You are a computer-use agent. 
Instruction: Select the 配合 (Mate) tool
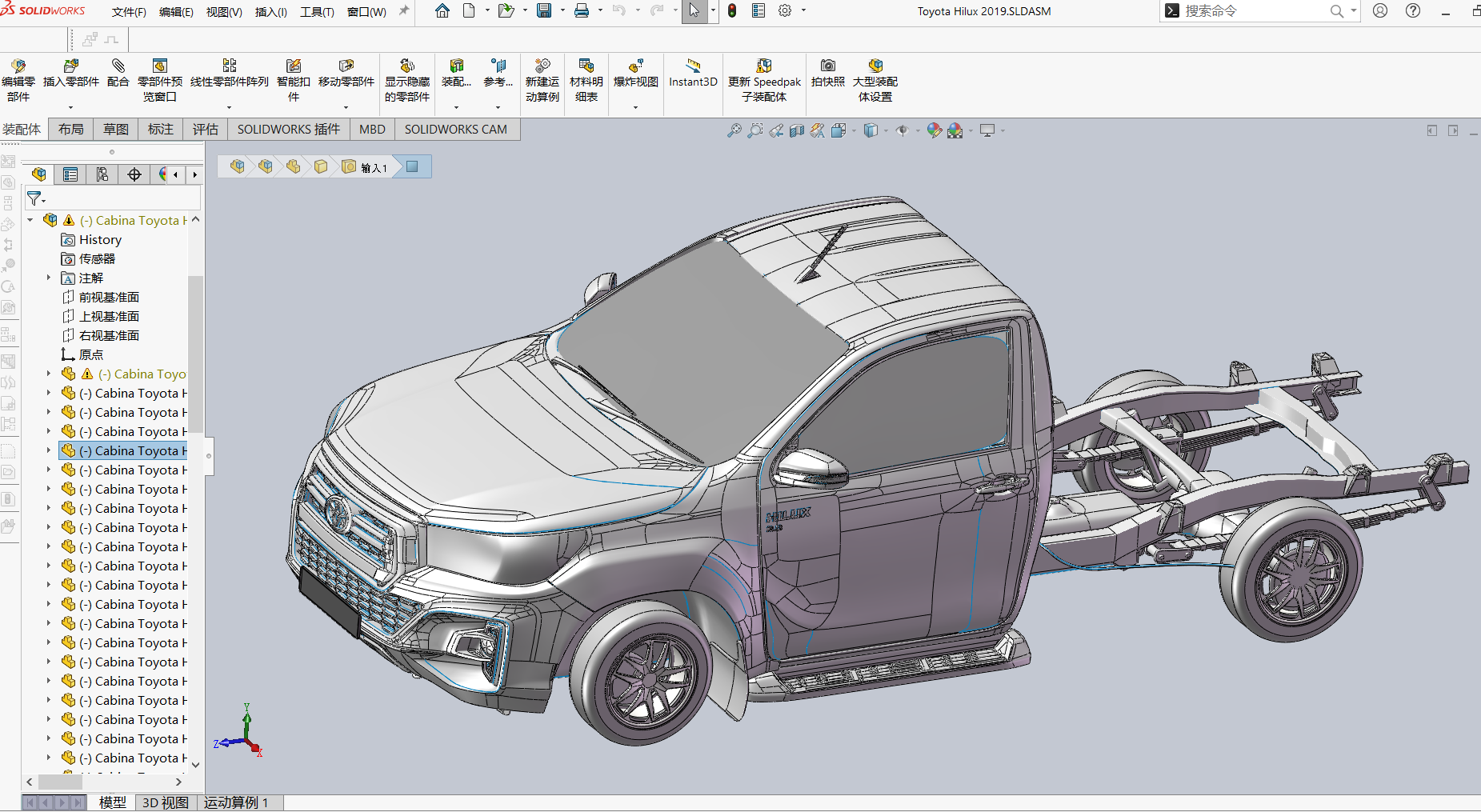(x=118, y=66)
